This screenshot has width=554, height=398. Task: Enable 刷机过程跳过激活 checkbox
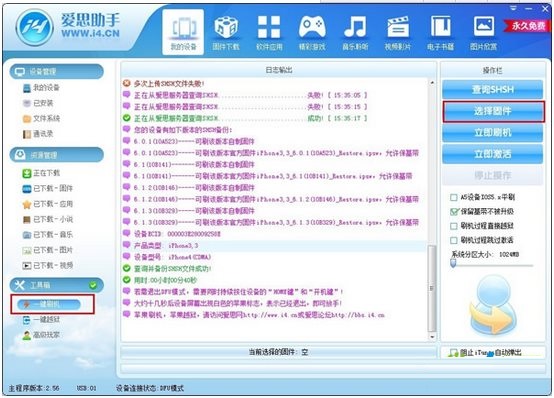pos(454,240)
